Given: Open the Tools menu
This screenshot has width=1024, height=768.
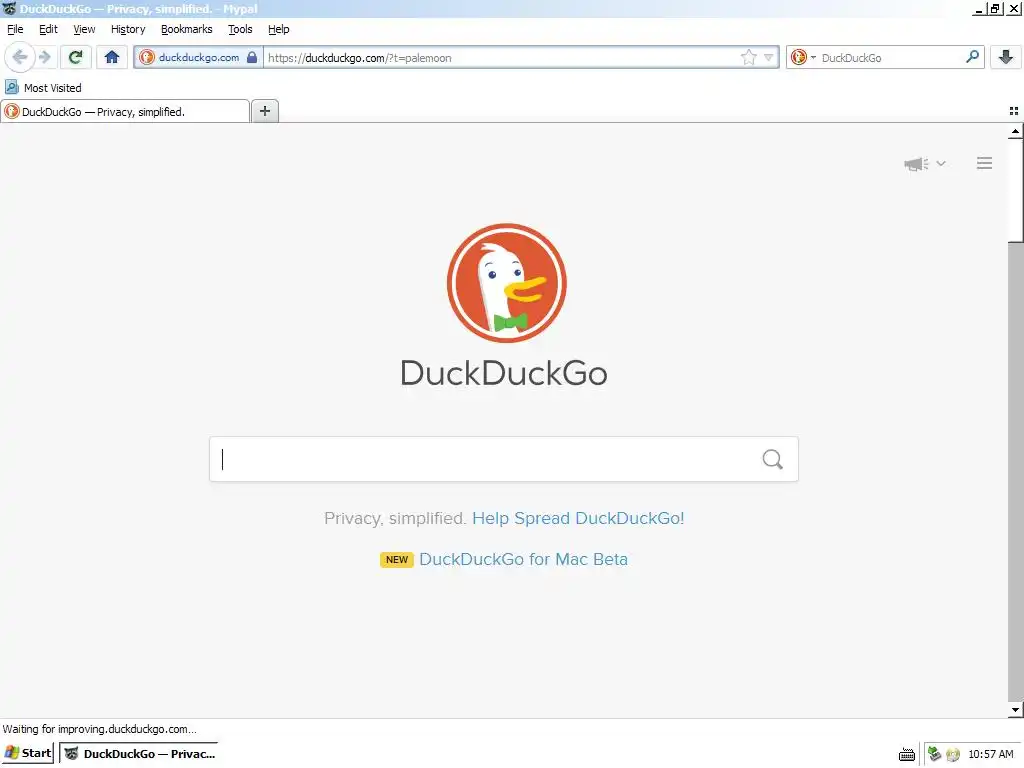Looking at the screenshot, I should click(x=240, y=29).
